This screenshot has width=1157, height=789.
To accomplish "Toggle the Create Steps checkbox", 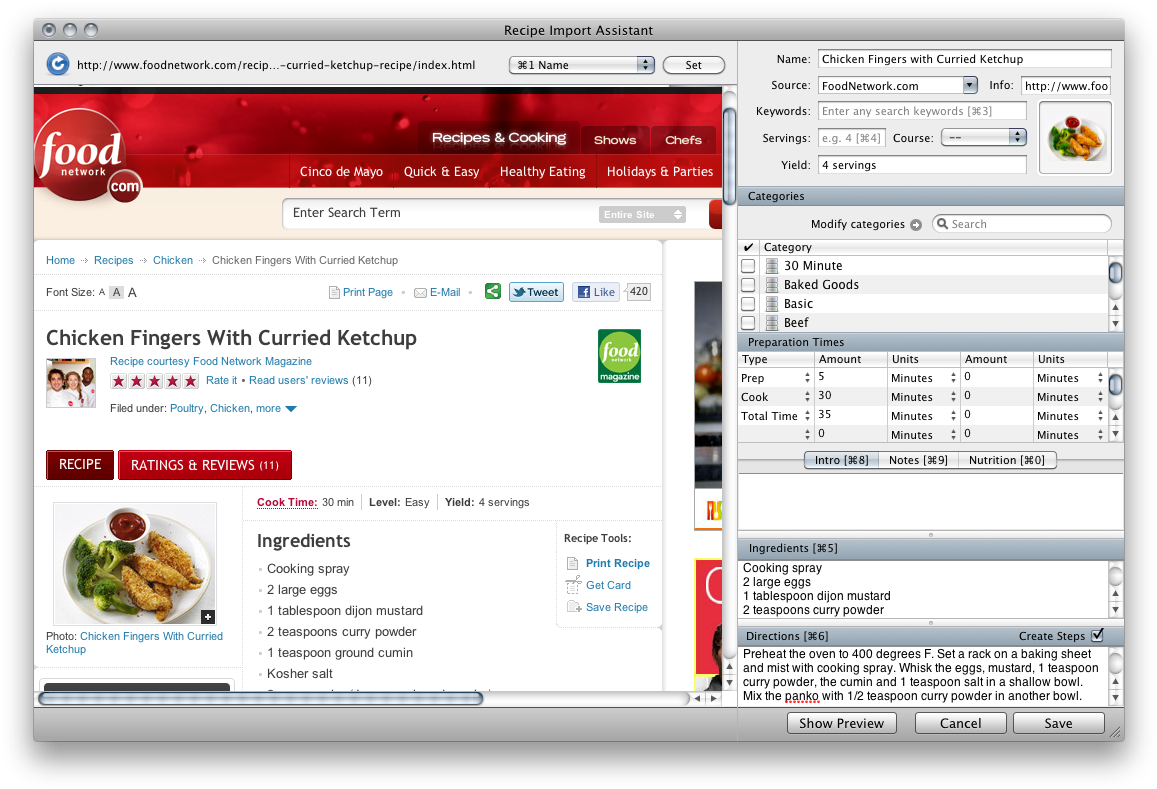I will (x=1097, y=636).
